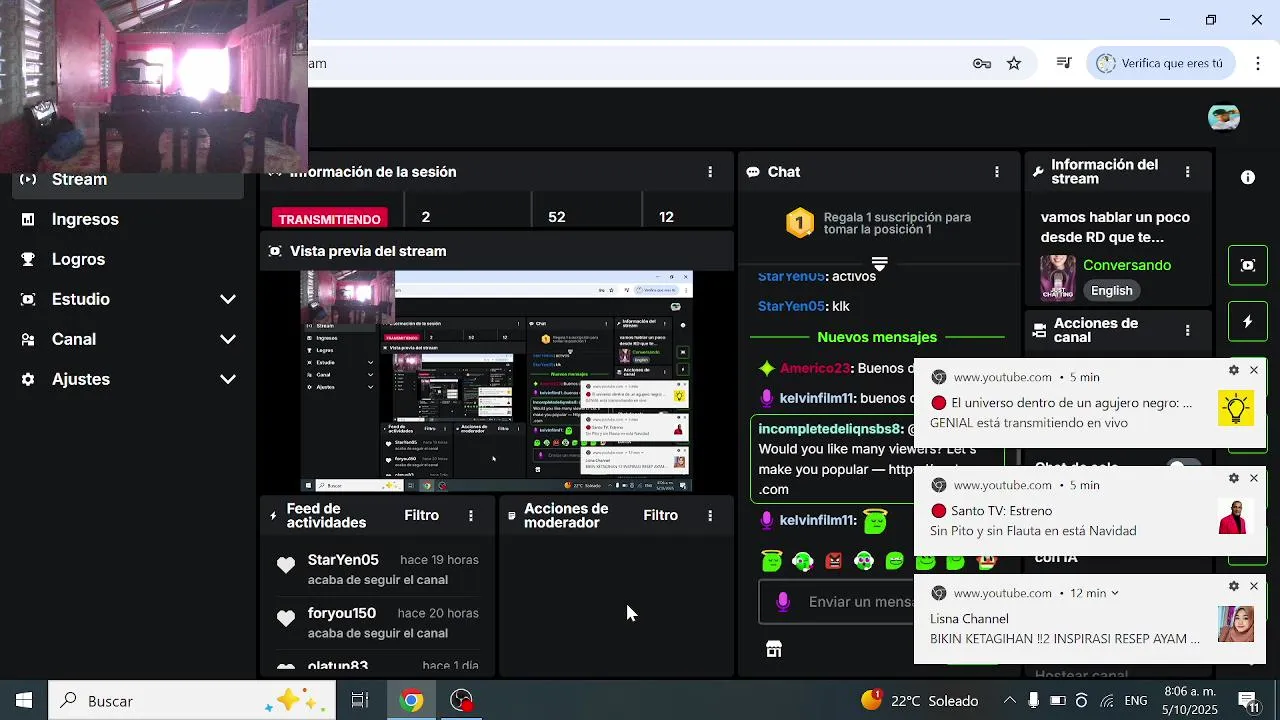Open the shop icon below chat input
This screenshot has height=720, width=1280.
[x=774, y=649]
